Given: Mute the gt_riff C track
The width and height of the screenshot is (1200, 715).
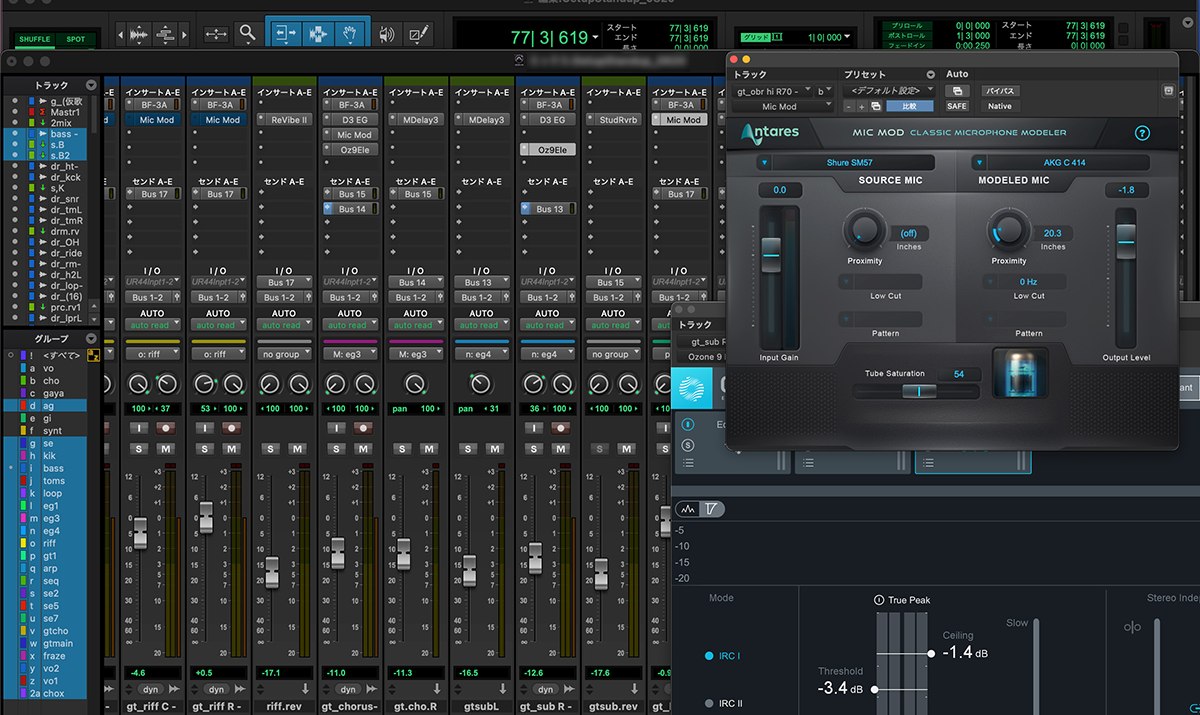Looking at the screenshot, I should [x=166, y=449].
